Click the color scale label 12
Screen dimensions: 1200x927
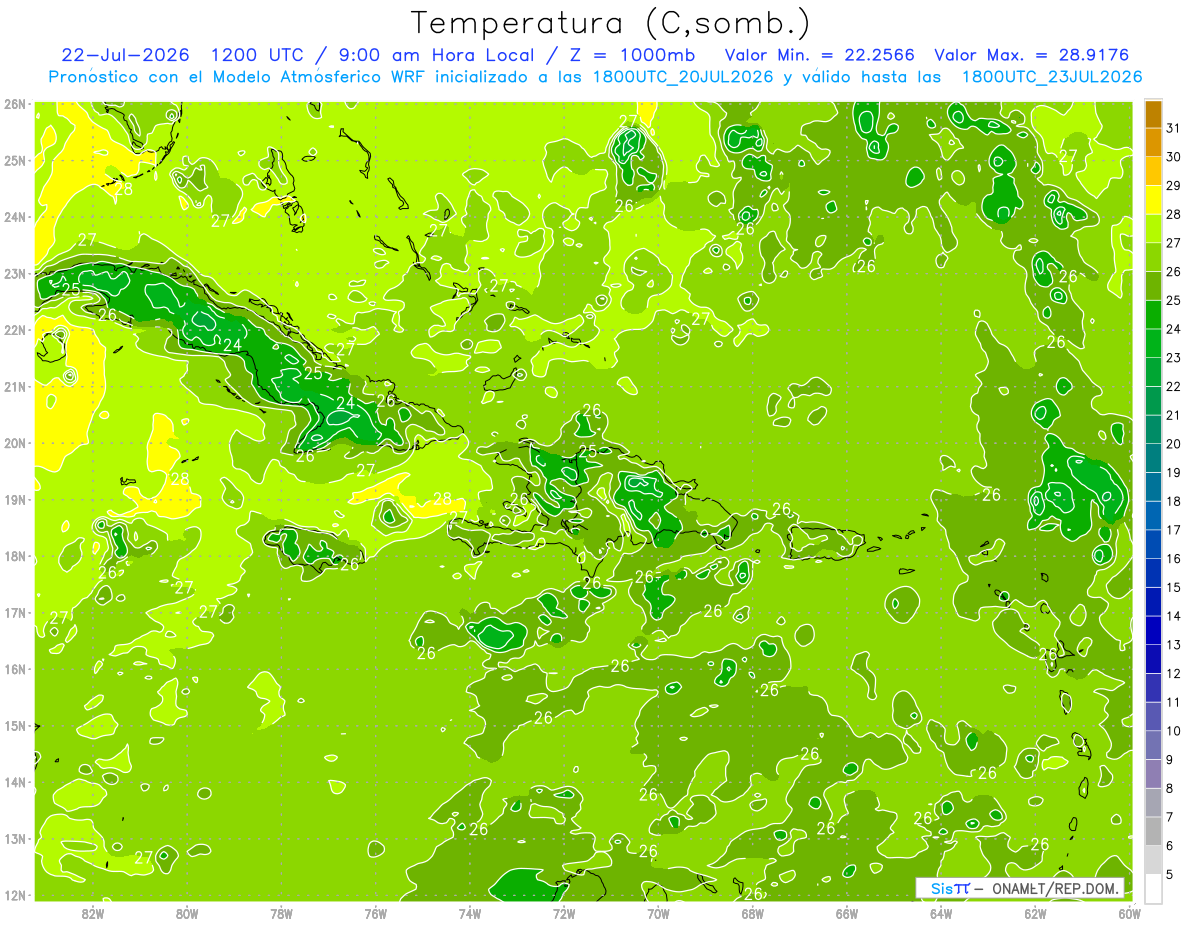[1174, 673]
